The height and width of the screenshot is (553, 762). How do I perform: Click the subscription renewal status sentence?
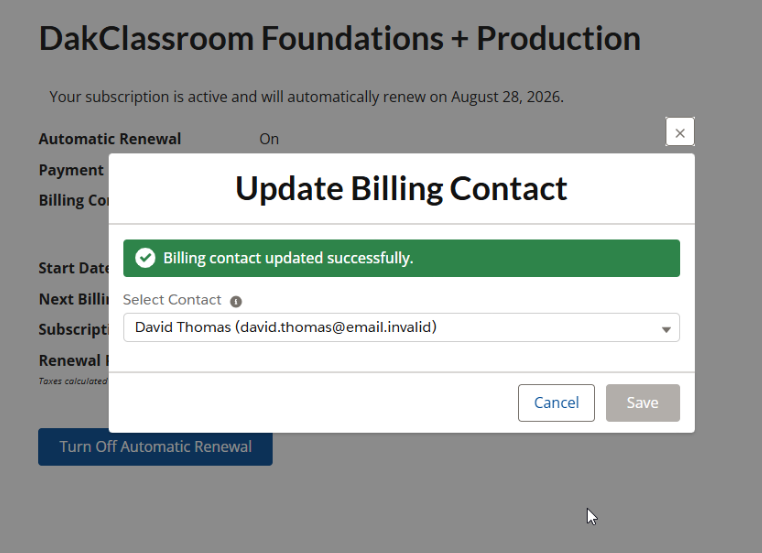[x=306, y=97]
